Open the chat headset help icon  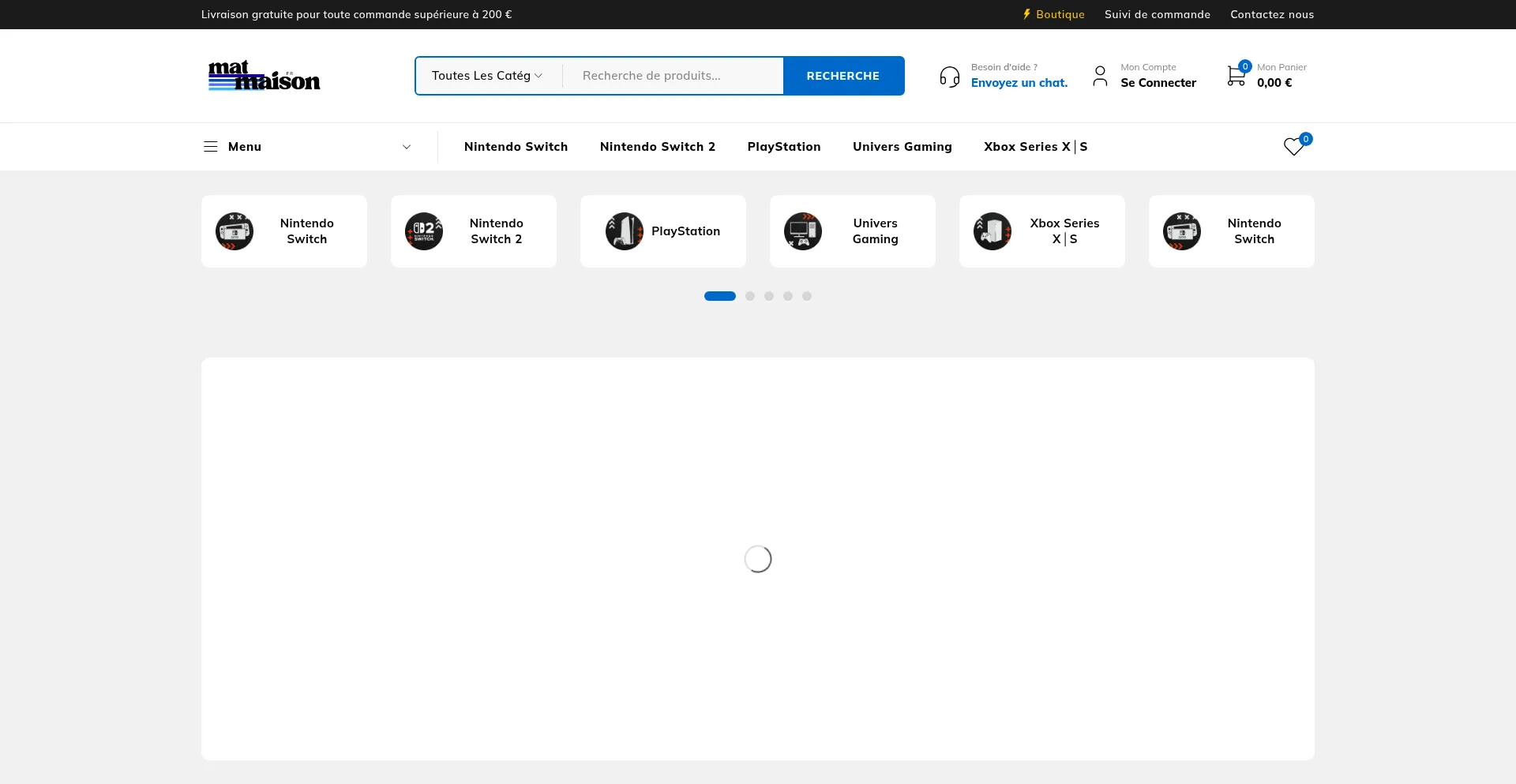click(x=950, y=77)
